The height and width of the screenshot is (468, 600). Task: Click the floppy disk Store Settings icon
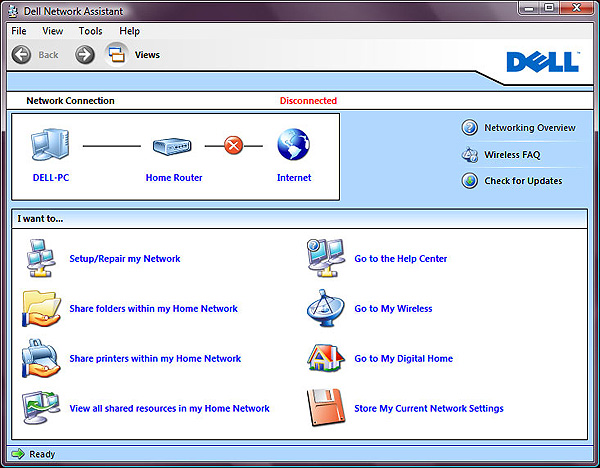[326, 408]
